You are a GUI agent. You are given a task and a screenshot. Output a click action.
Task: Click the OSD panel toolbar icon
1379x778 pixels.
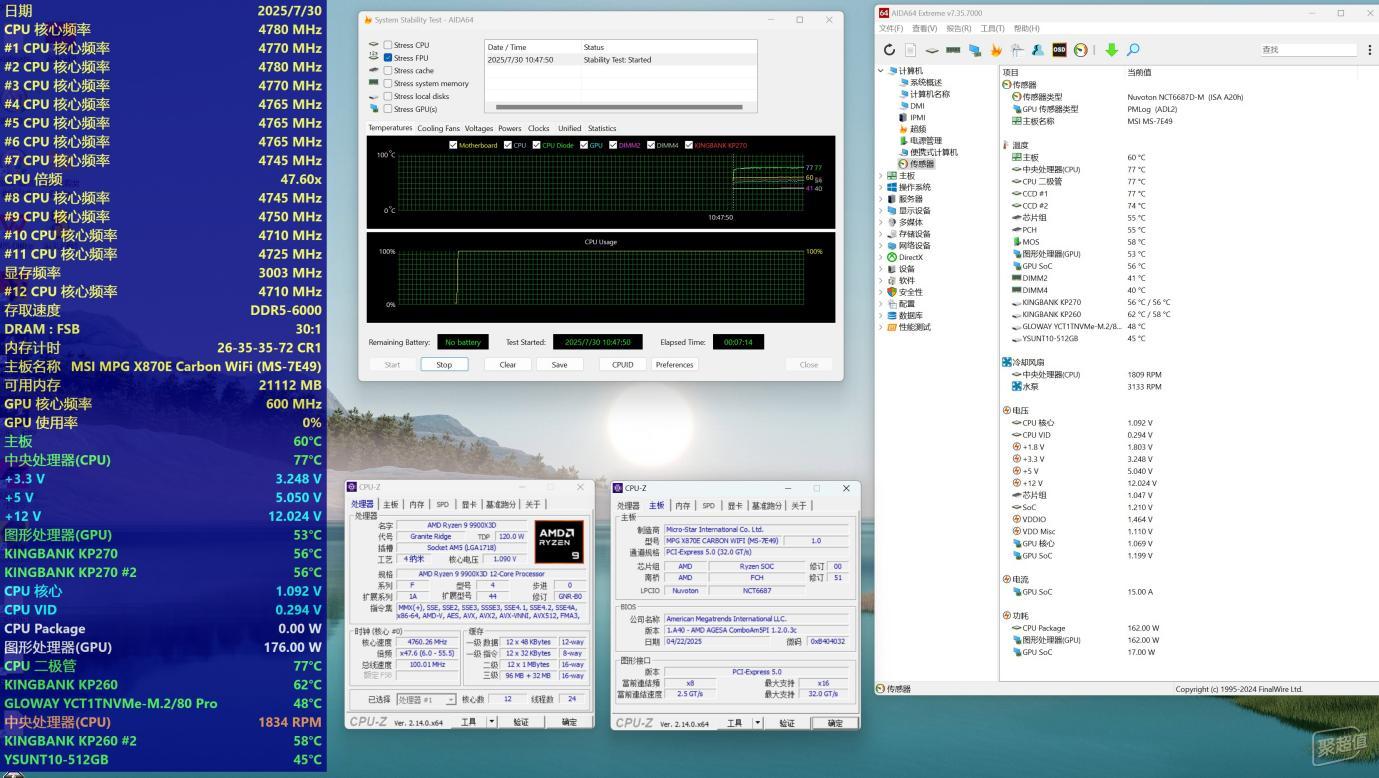[x=1059, y=50]
